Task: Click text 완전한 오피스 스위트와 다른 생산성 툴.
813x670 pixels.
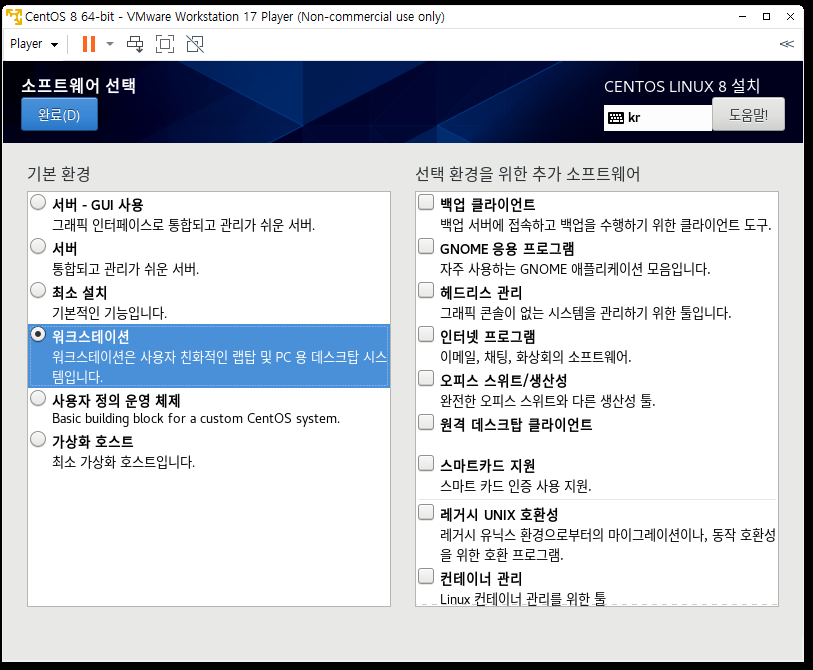Action: pyautogui.click(x=548, y=401)
